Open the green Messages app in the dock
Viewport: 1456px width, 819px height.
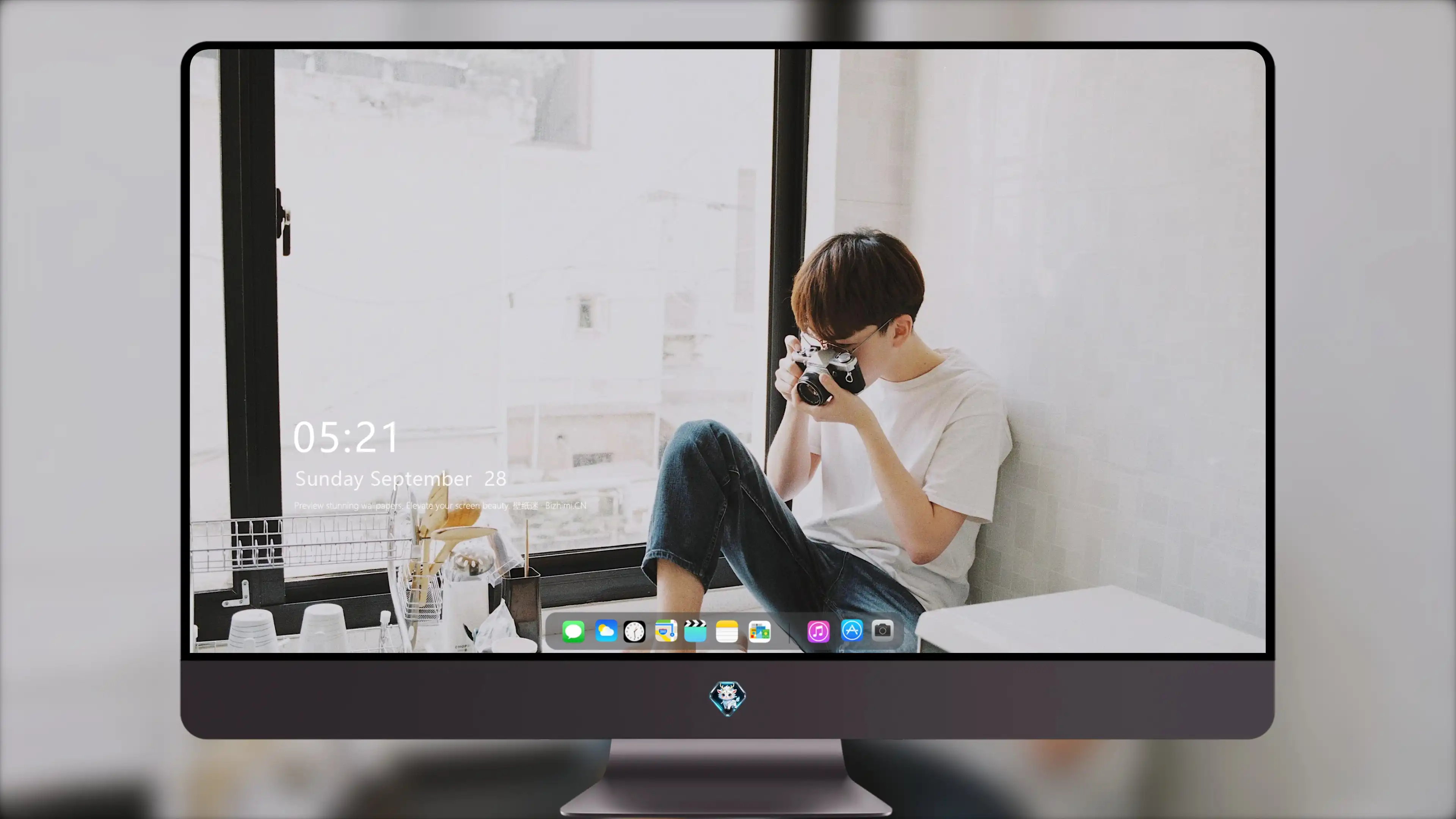click(573, 631)
